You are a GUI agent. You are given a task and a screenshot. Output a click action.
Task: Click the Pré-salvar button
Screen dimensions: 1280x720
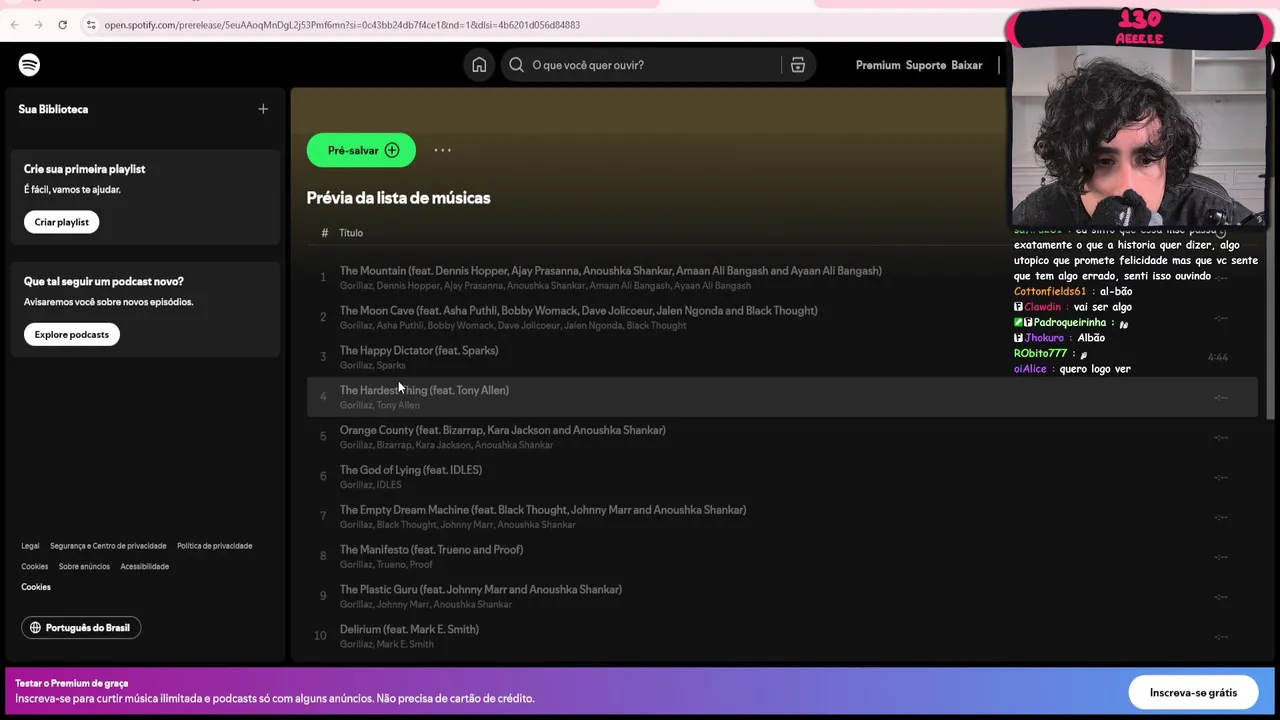pyautogui.click(x=361, y=150)
